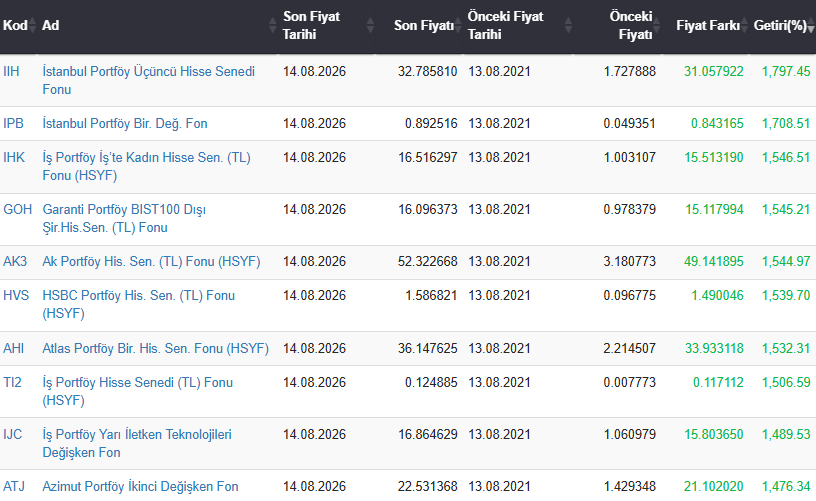Screen dimensions: 816x501
Task: Open İş Portföy Hisse Senedi (TL) Fonu
Action: 137,391
